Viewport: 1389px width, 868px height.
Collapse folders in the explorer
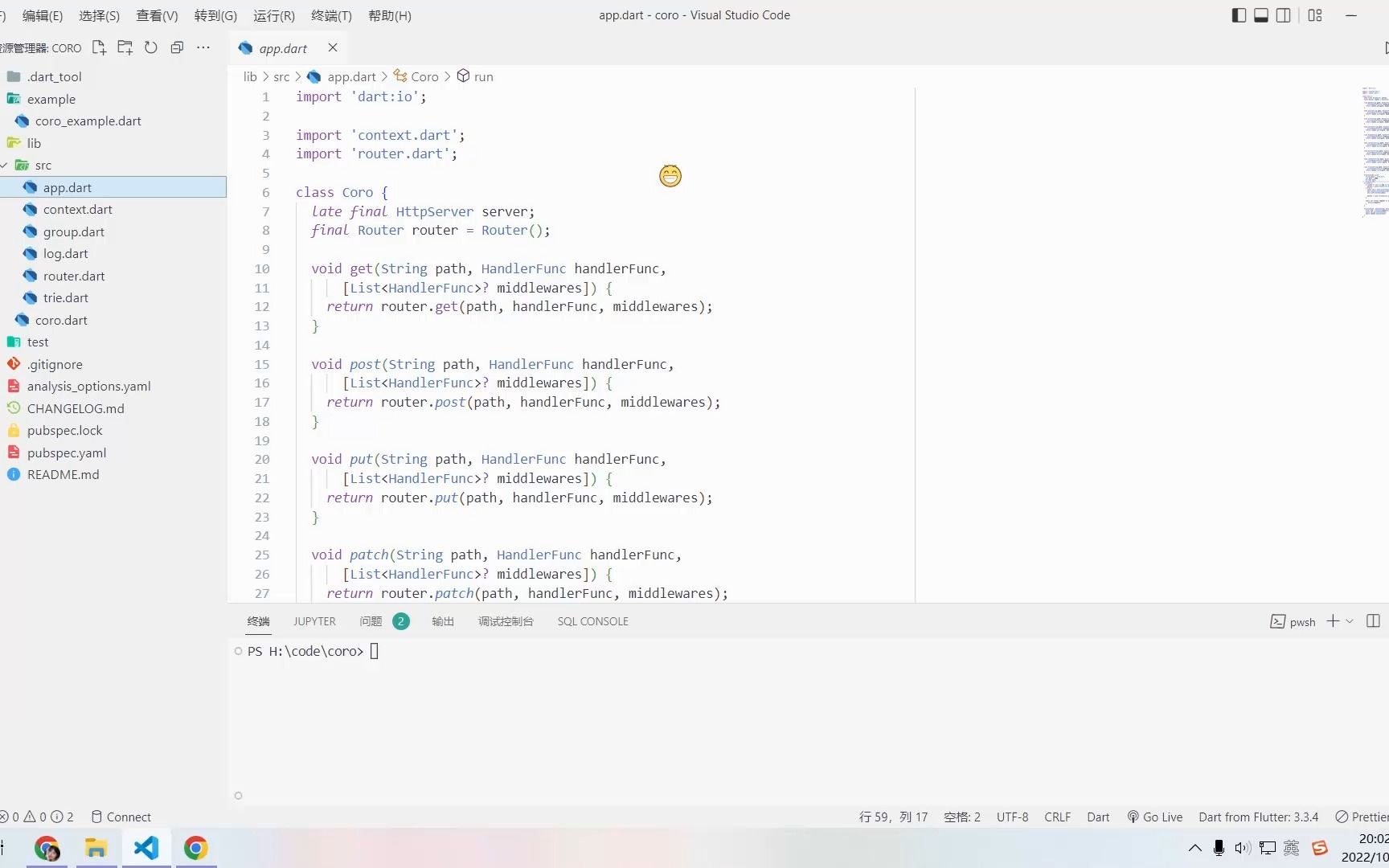[177, 47]
